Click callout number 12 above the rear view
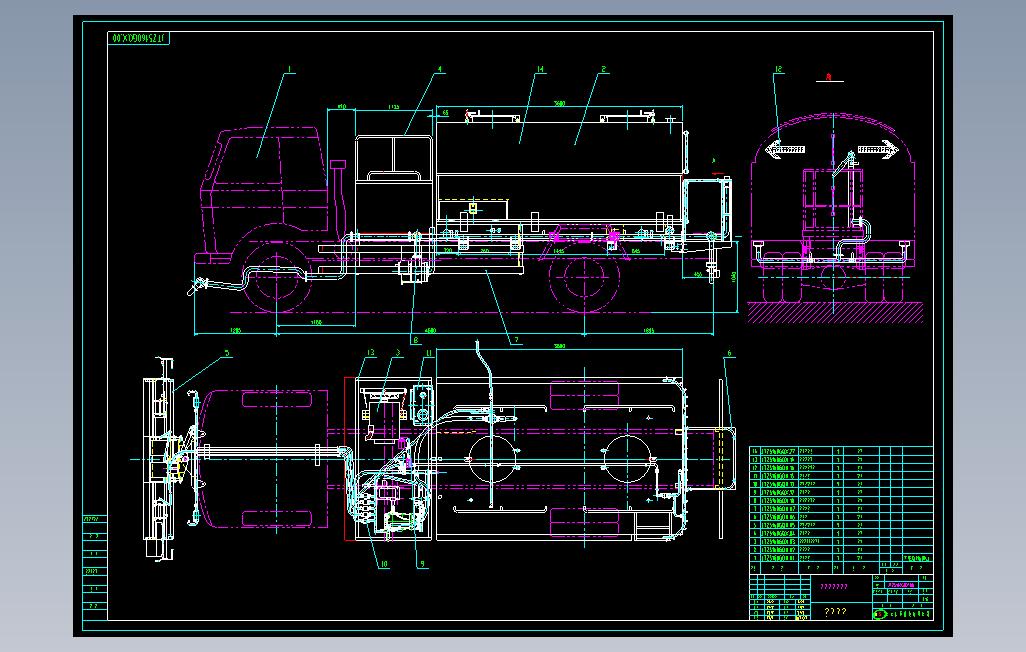Image resolution: width=1026 pixels, height=652 pixels. [778, 68]
